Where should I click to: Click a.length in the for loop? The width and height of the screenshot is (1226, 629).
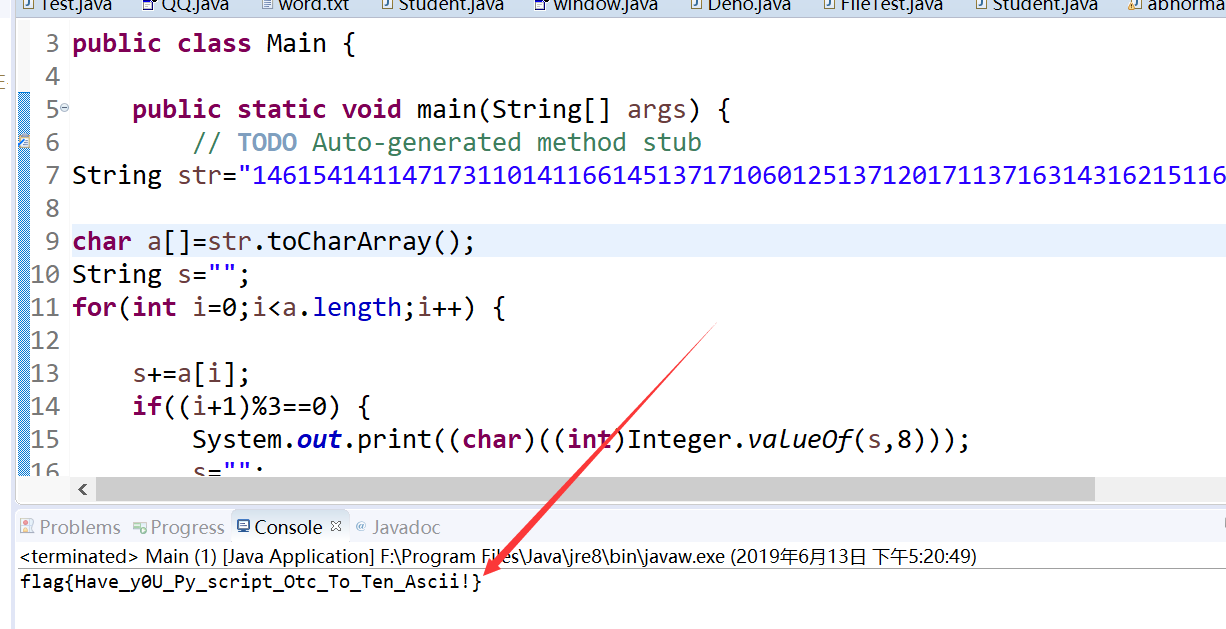tap(342, 308)
